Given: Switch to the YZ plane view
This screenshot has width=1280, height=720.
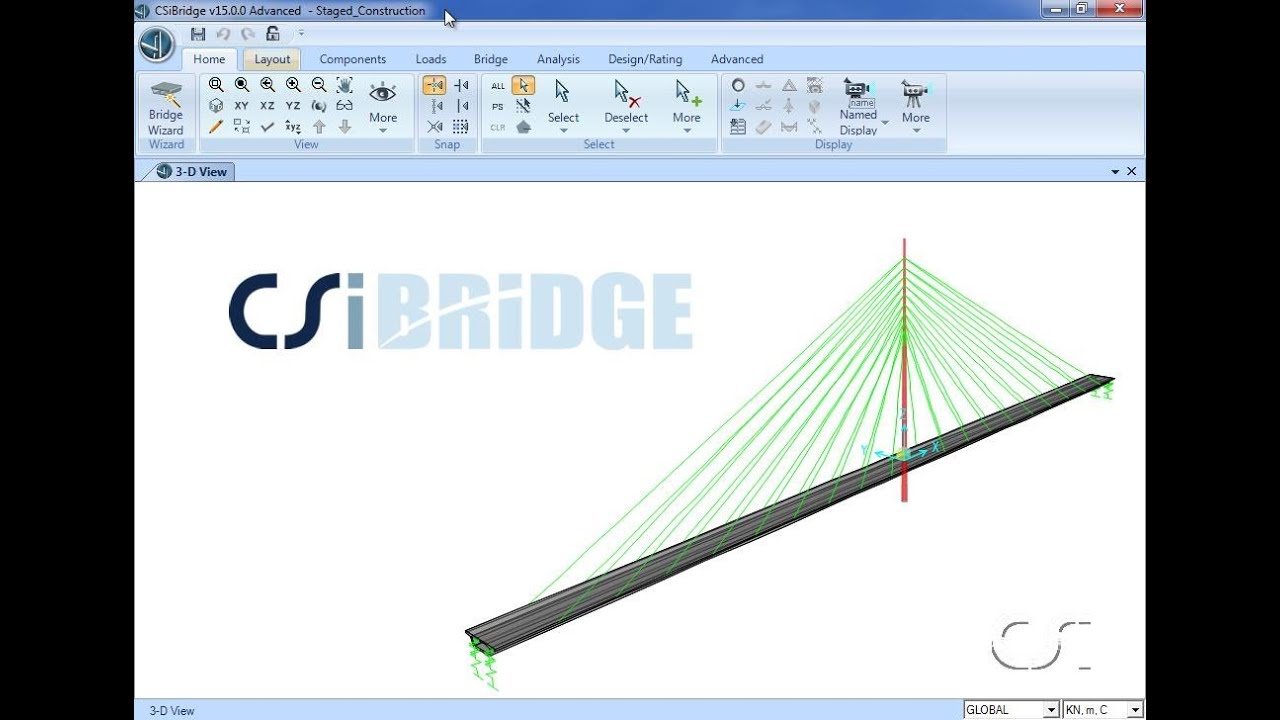Looking at the screenshot, I should [x=293, y=105].
